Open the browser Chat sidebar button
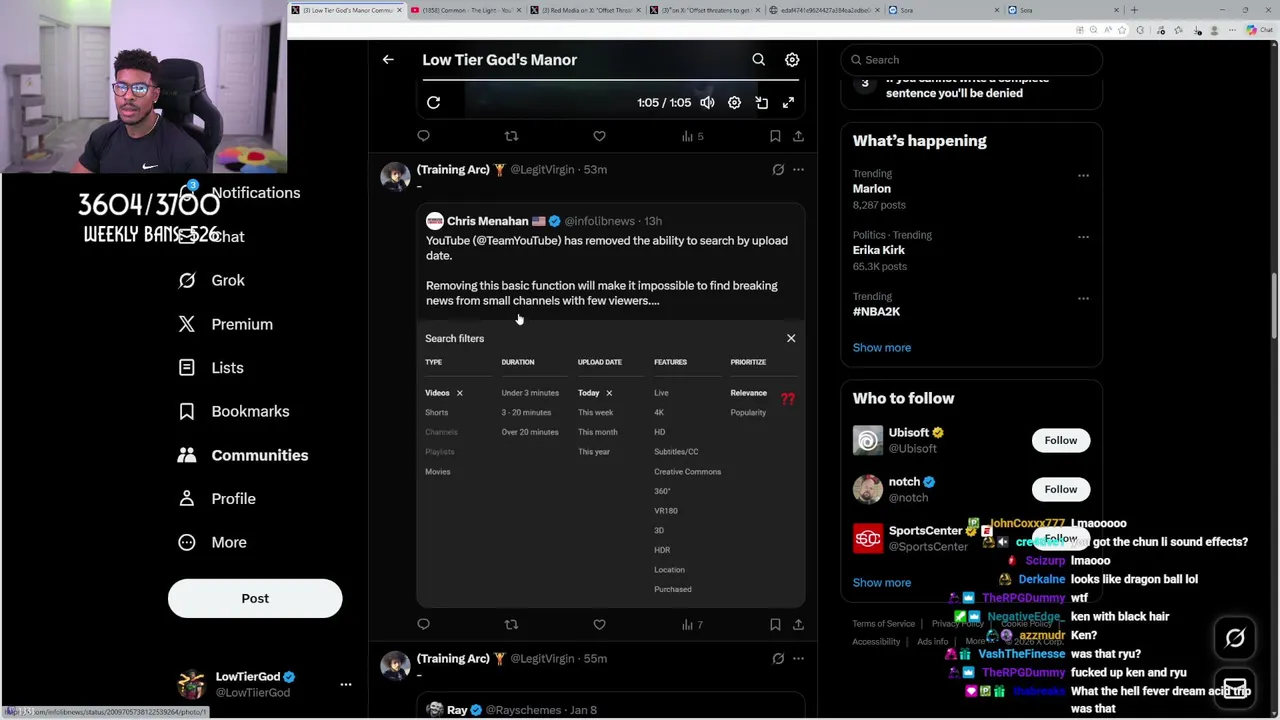 tap(1259, 30)
